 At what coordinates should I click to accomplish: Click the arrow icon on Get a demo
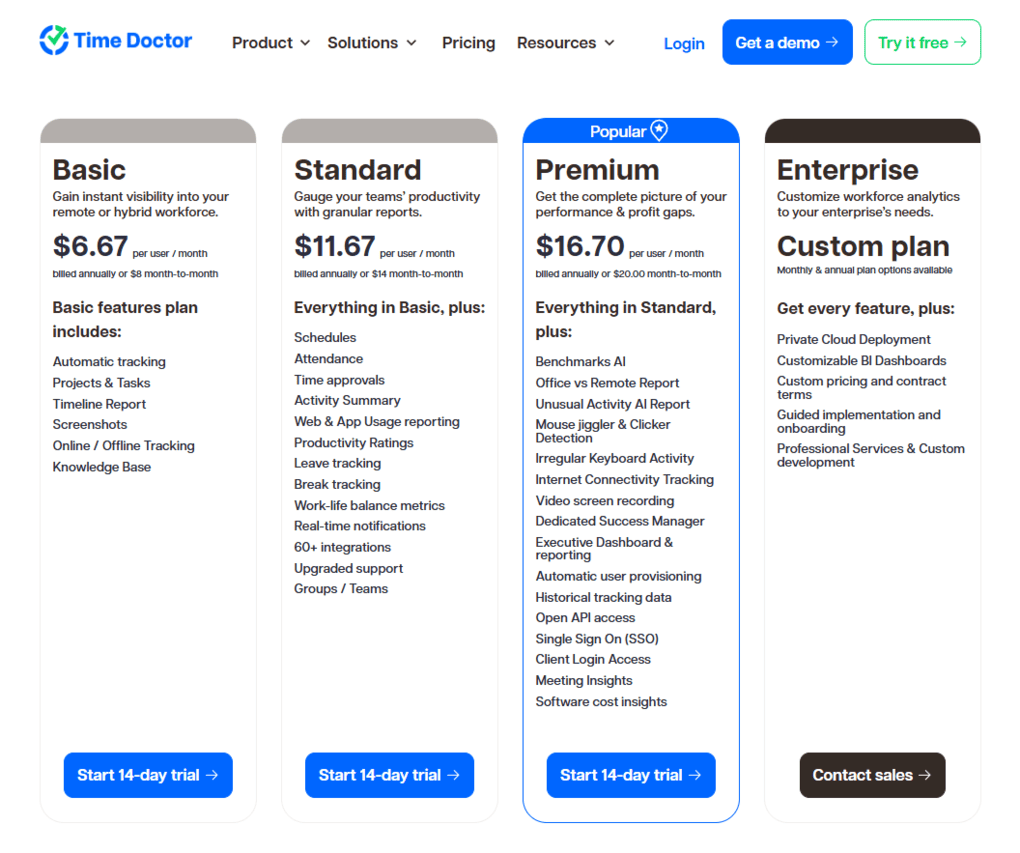coord(834,42)
